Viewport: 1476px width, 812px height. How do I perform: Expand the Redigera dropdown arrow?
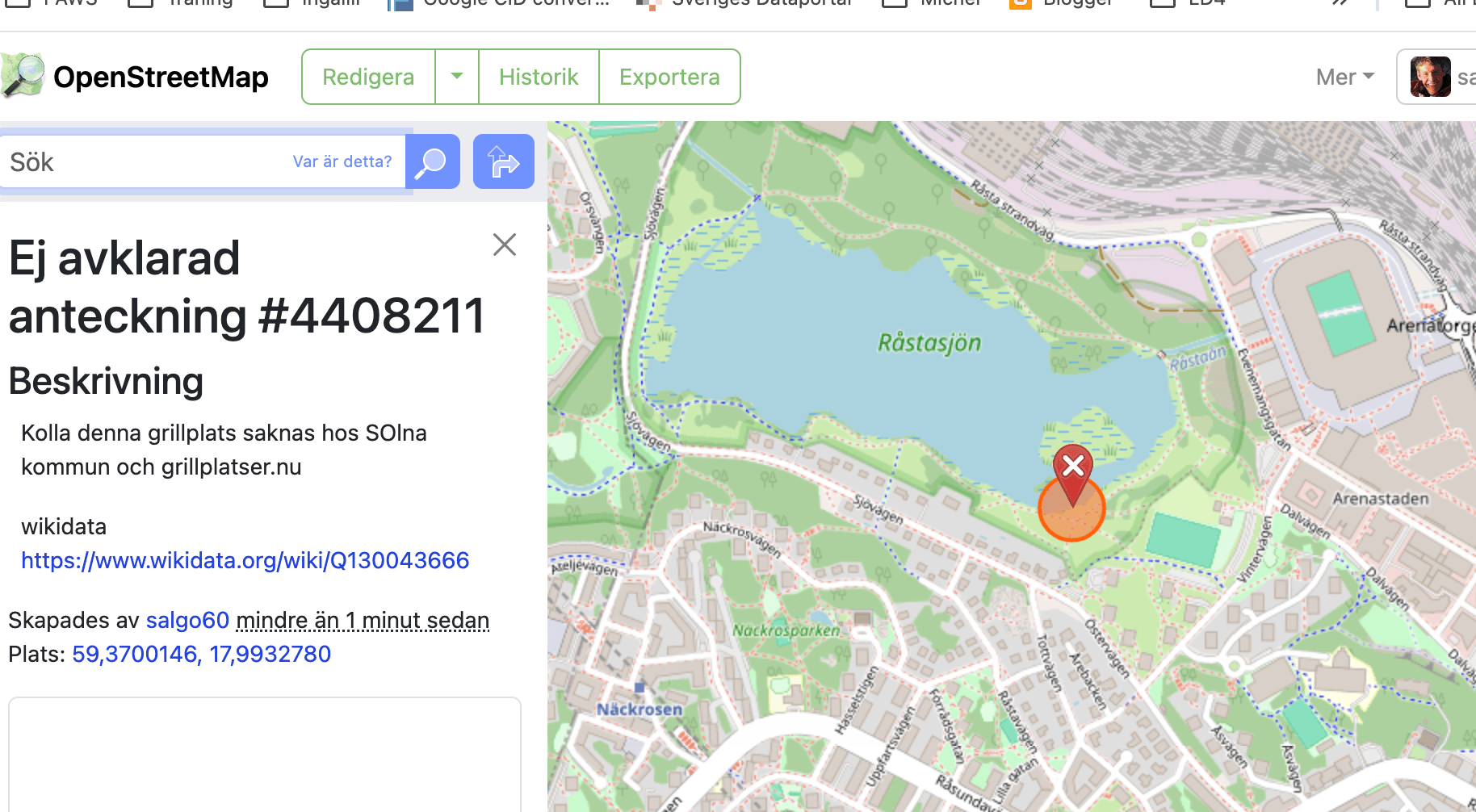(x=457, y=77)
